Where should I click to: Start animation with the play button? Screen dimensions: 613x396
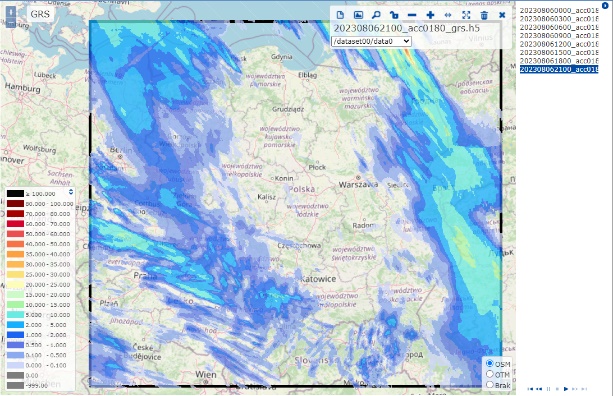click(x=566, y=389)
